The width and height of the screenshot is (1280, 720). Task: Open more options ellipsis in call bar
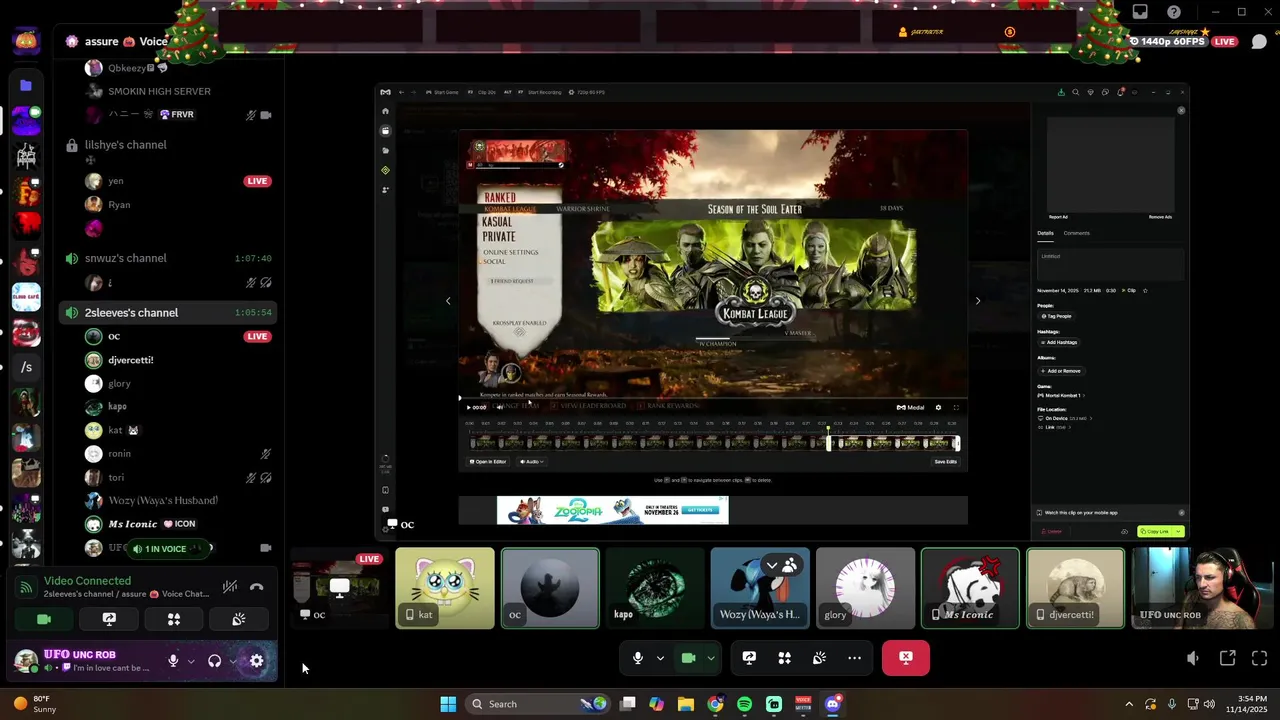[854, 658]
